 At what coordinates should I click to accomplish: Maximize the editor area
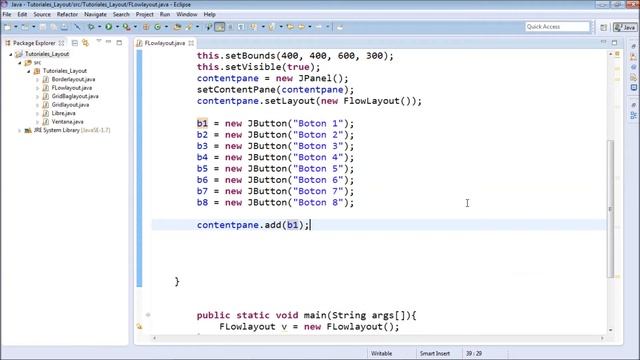click(614, 42)
